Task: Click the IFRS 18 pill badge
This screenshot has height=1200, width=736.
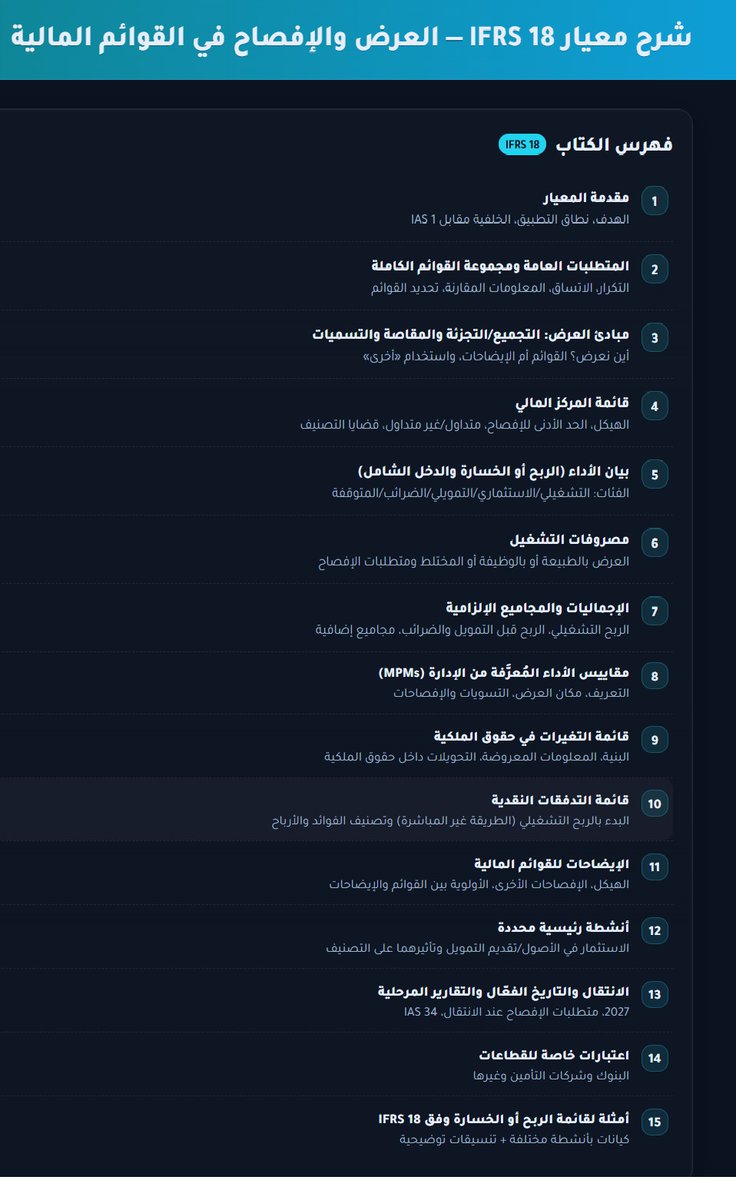Action: [x=522, y=145]
